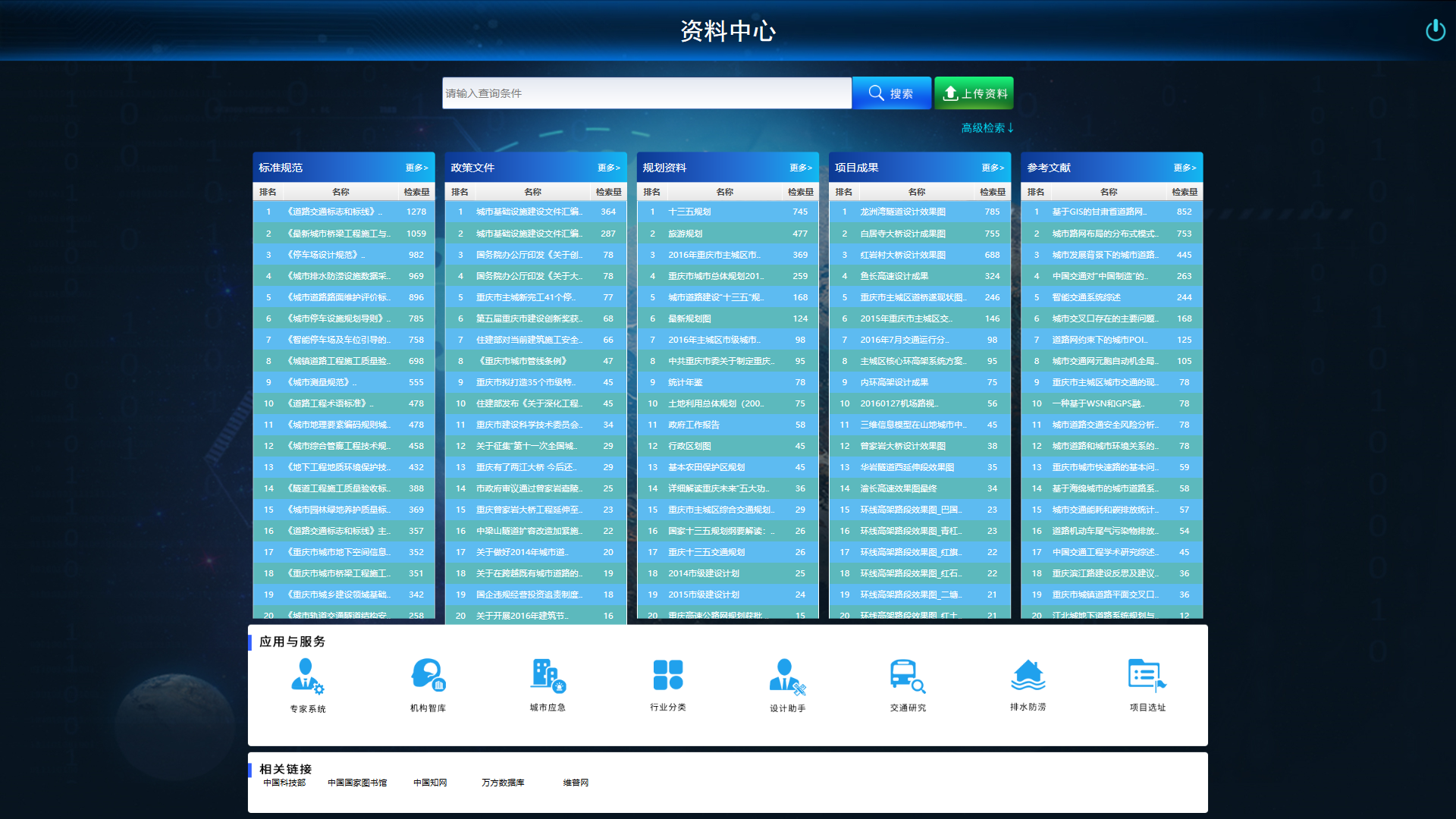Open the 行业分类 industry category icon
The image size is (1456, 819).
pyautogui.click(x=667, y=675)
